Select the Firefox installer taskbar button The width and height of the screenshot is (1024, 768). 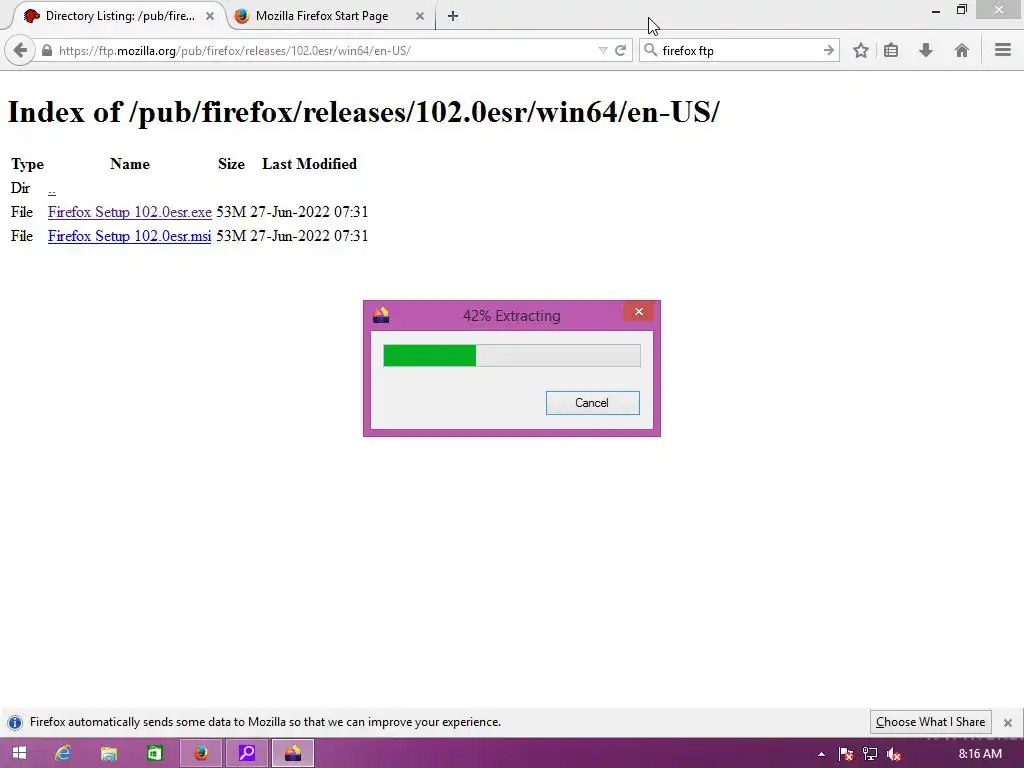(293, 753)
